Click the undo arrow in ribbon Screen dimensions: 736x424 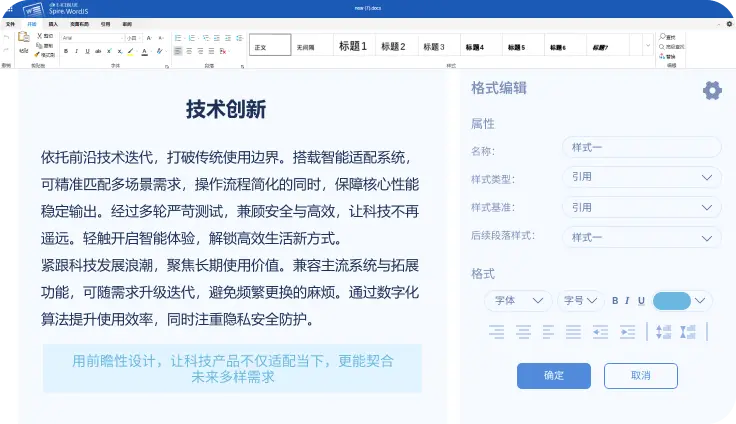click(6, 38)
